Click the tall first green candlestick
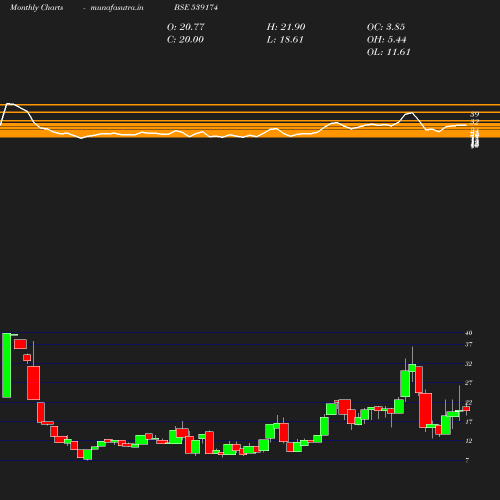This screenshot has width=500, height=500. click(6, 365)
